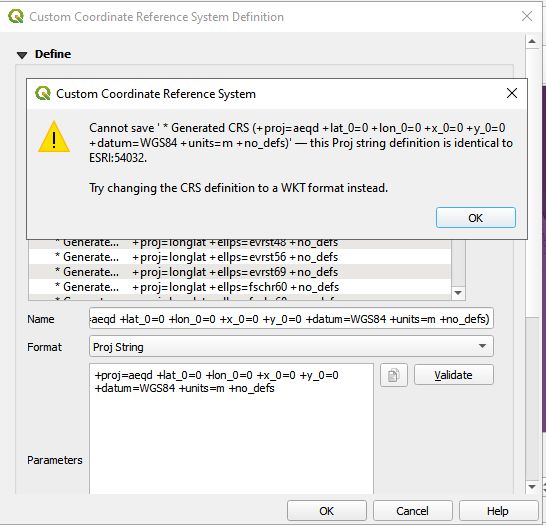
Task: Copy parameters from existing CRS icon
Action: point(393,375)
